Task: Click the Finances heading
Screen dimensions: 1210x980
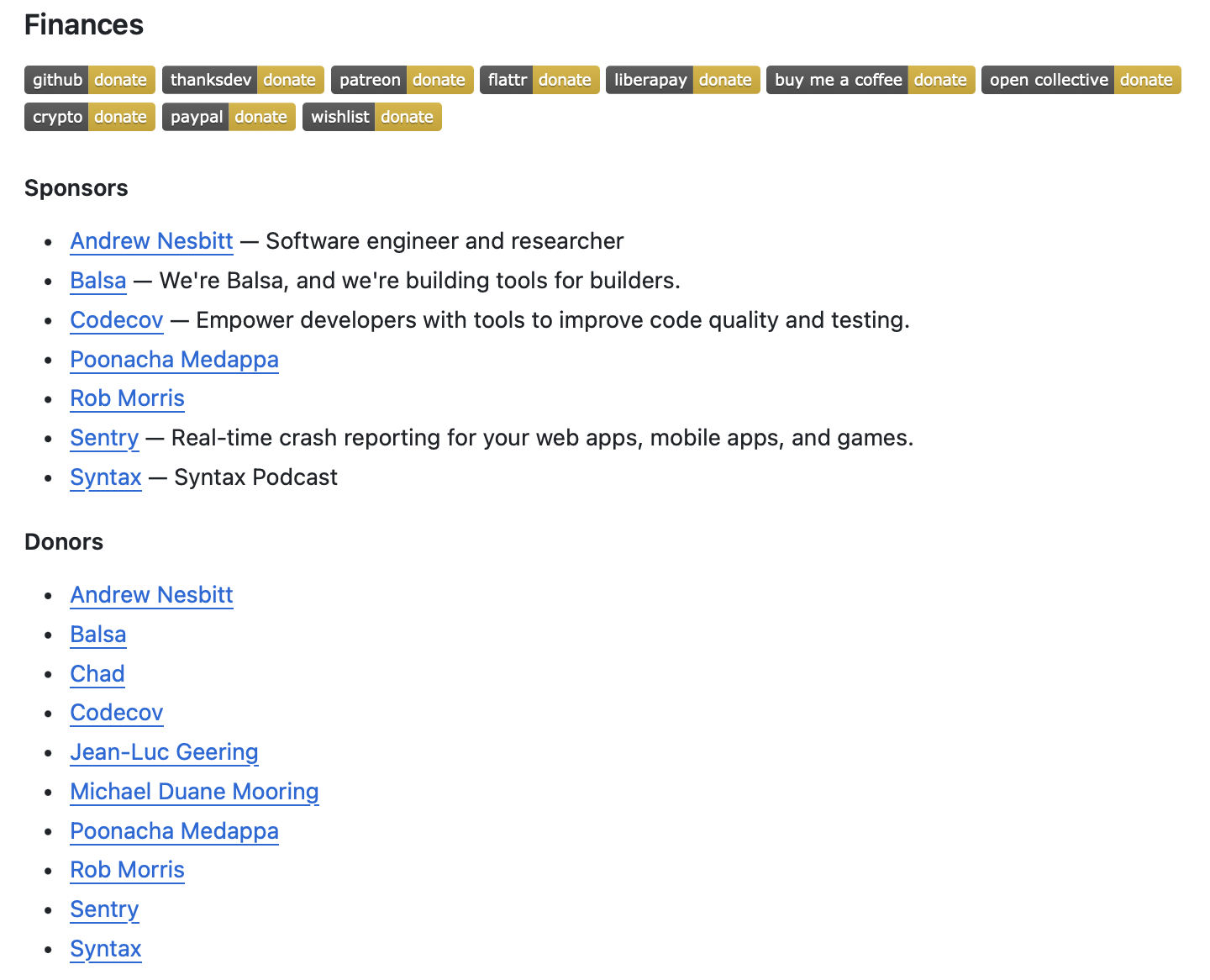Action: (84, 25)
